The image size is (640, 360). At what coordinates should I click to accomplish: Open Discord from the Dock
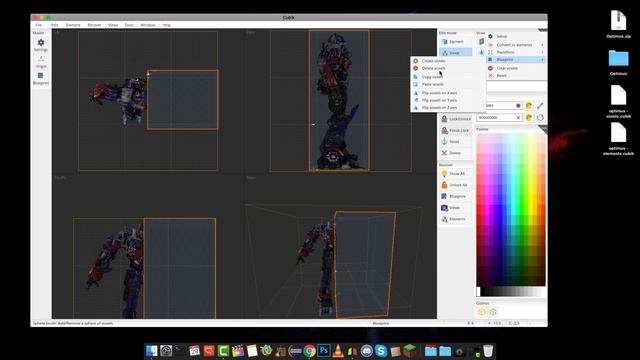pos(367,351)
